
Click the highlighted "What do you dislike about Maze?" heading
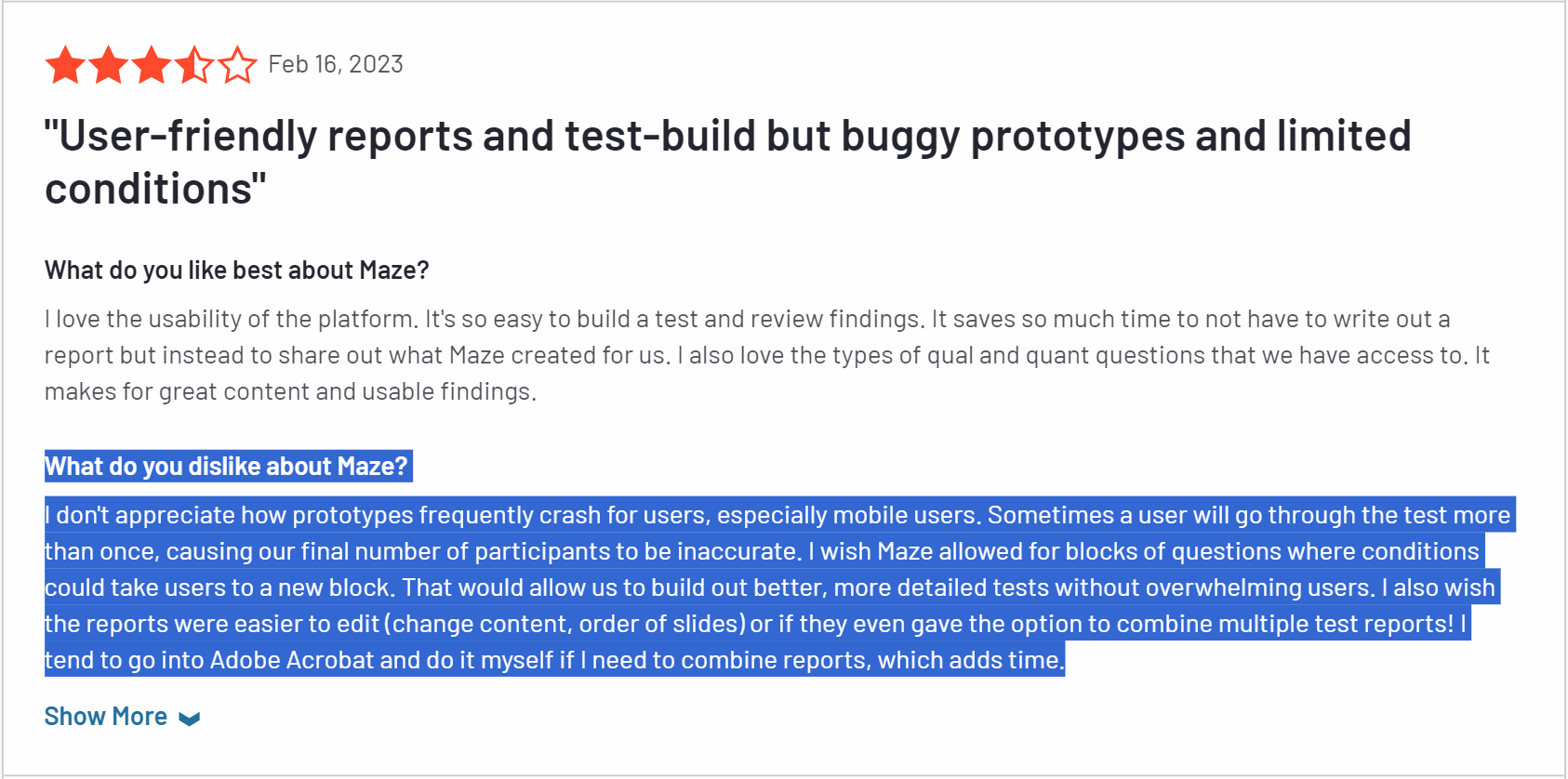coord(227,467)
